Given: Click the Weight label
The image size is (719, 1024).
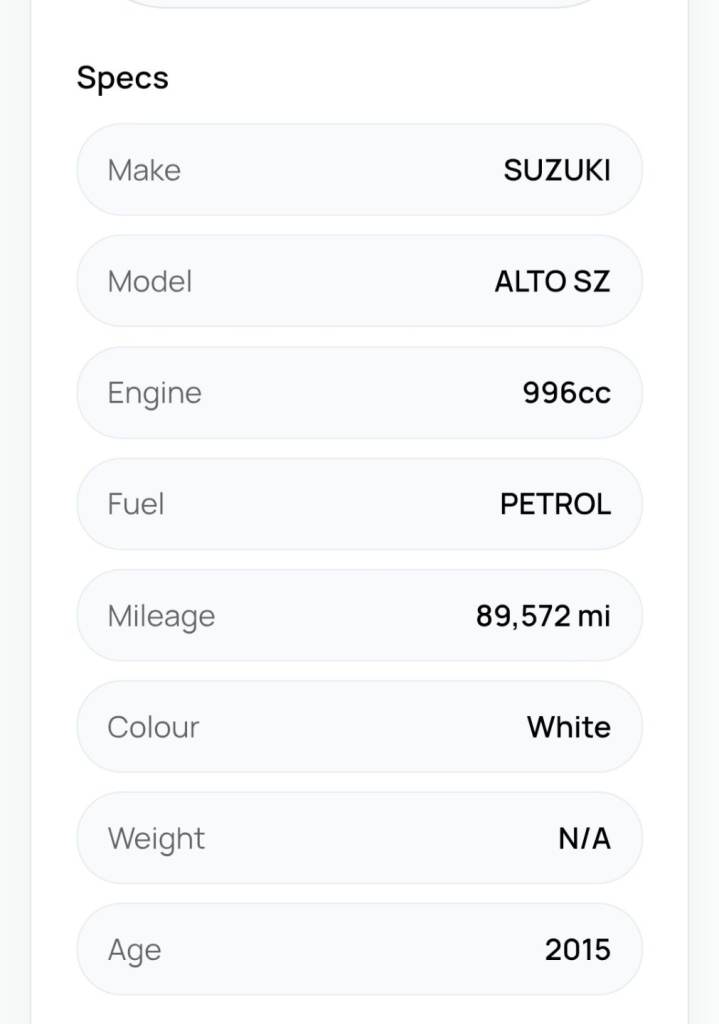Looking at the screenshot, I should (x=156, y=838).
